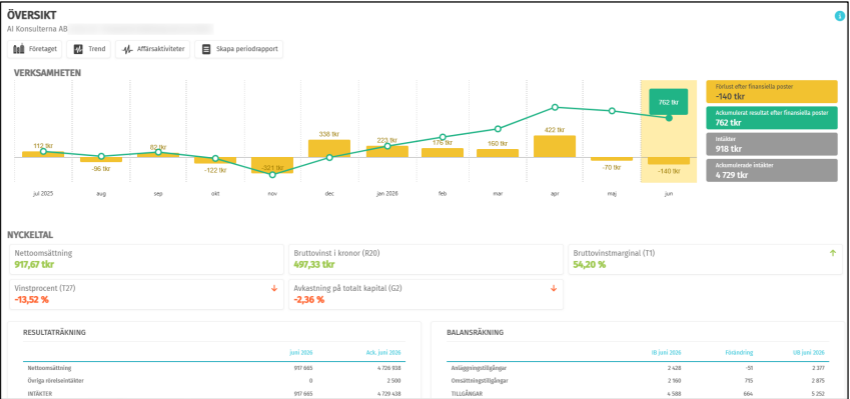Screen dimensions: 850x399
Task: Open the info icon at top right
Action: (839, 16)
